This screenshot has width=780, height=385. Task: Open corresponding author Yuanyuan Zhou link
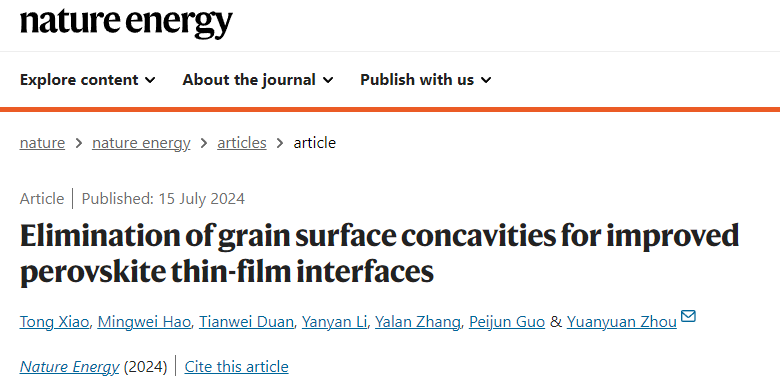coord(622,322)
